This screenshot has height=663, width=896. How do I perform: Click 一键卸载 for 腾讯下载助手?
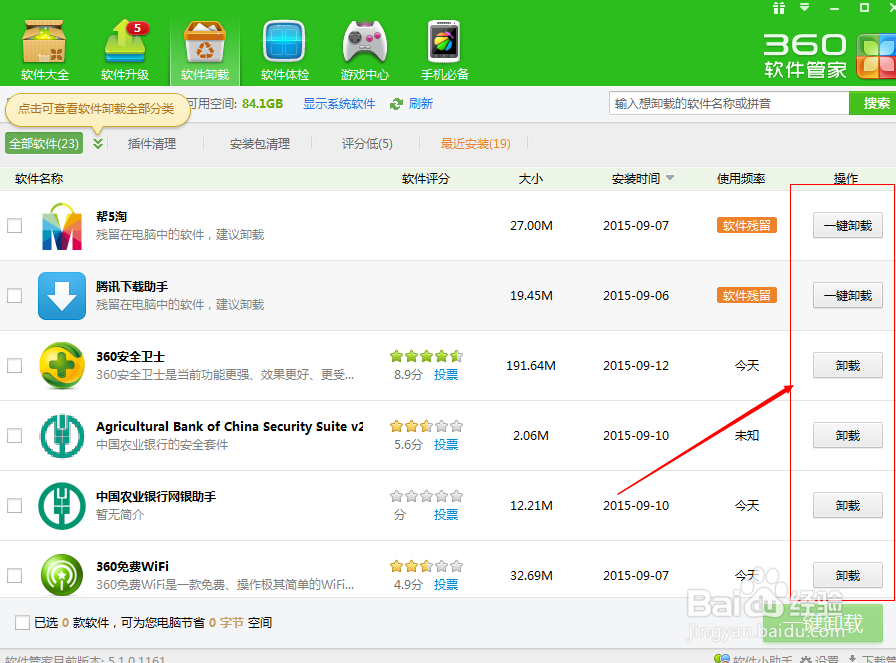847,295
